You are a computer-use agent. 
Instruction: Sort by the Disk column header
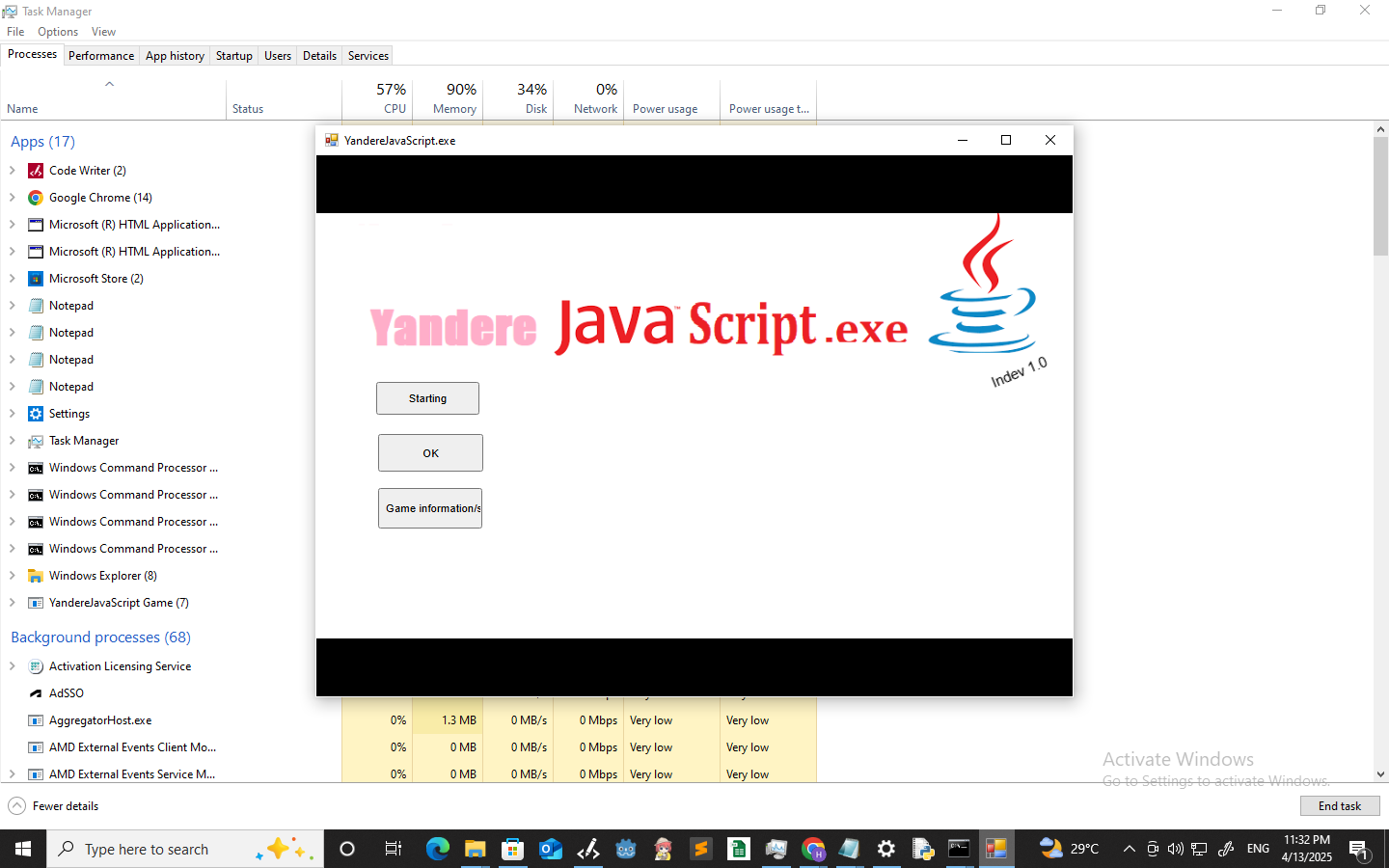click(x=518, y=98)
